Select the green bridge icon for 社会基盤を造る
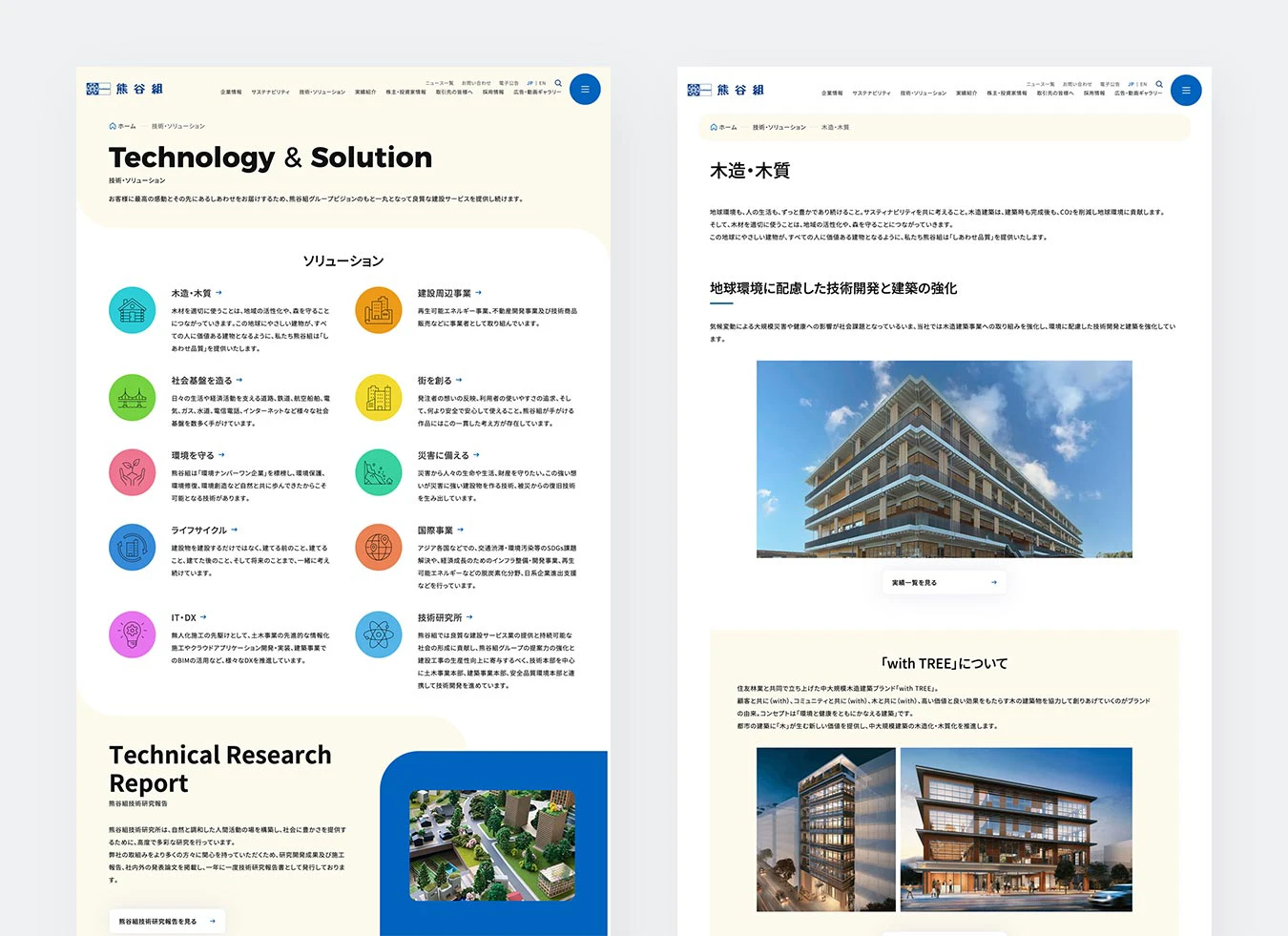Screen dimensions: 1288x936 coord(133,398)
